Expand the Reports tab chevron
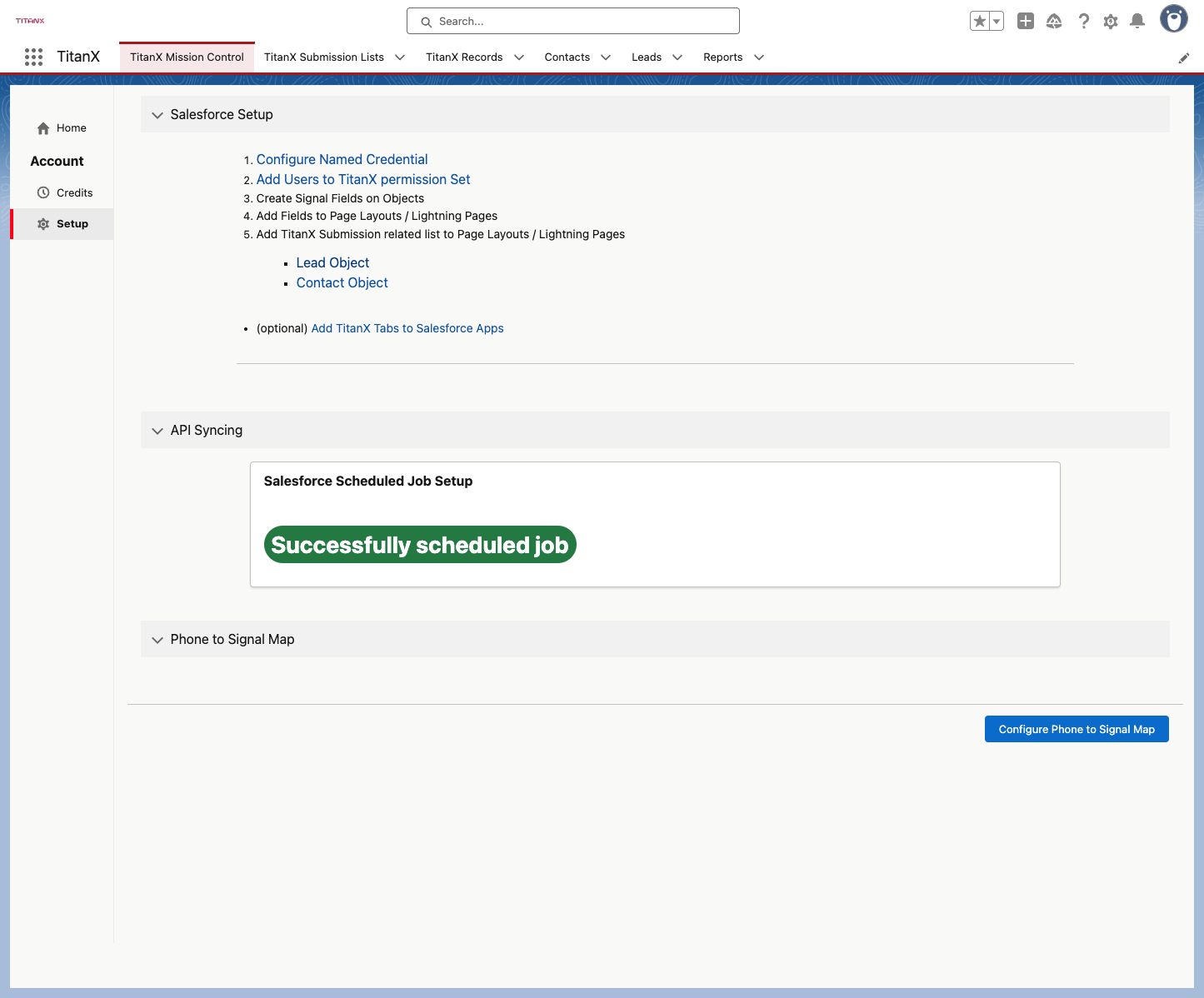1204x998 pixels. tap(759, 57)
